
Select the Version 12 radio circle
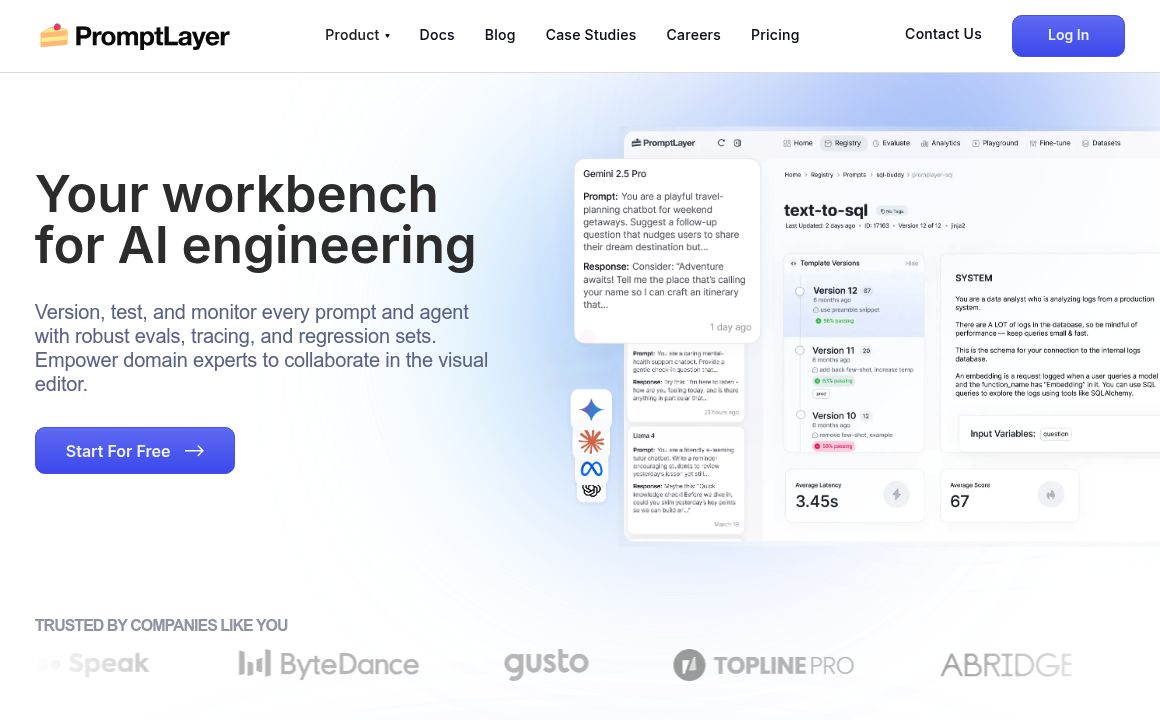tap(800, 292)
